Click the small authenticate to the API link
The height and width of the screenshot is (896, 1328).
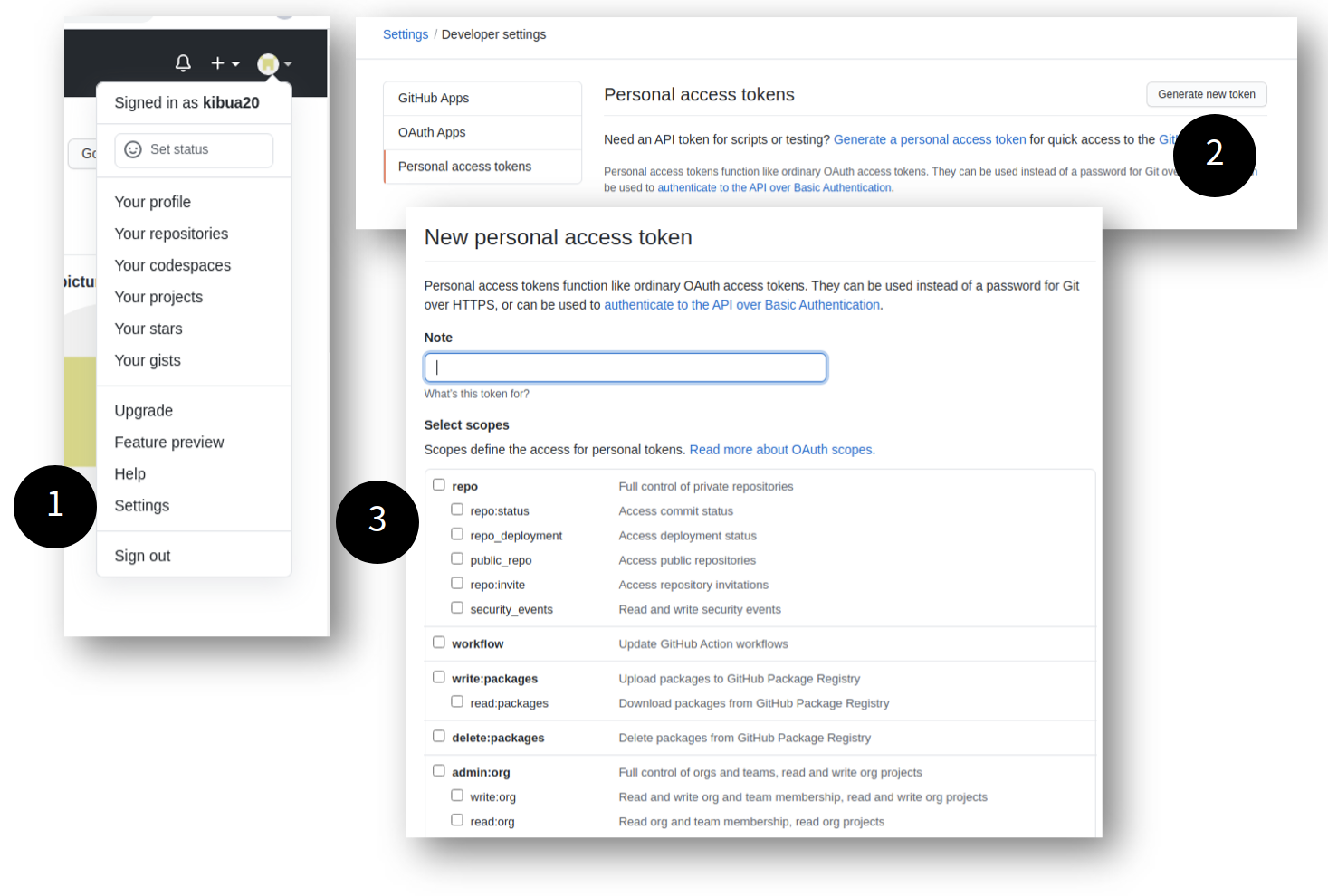click(775, 188)
